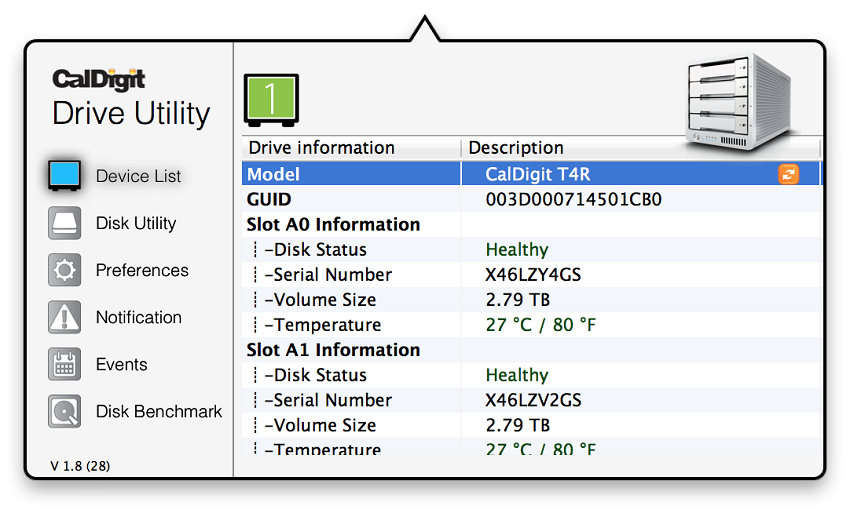Click the orange refresh icon in Model row

789,174
